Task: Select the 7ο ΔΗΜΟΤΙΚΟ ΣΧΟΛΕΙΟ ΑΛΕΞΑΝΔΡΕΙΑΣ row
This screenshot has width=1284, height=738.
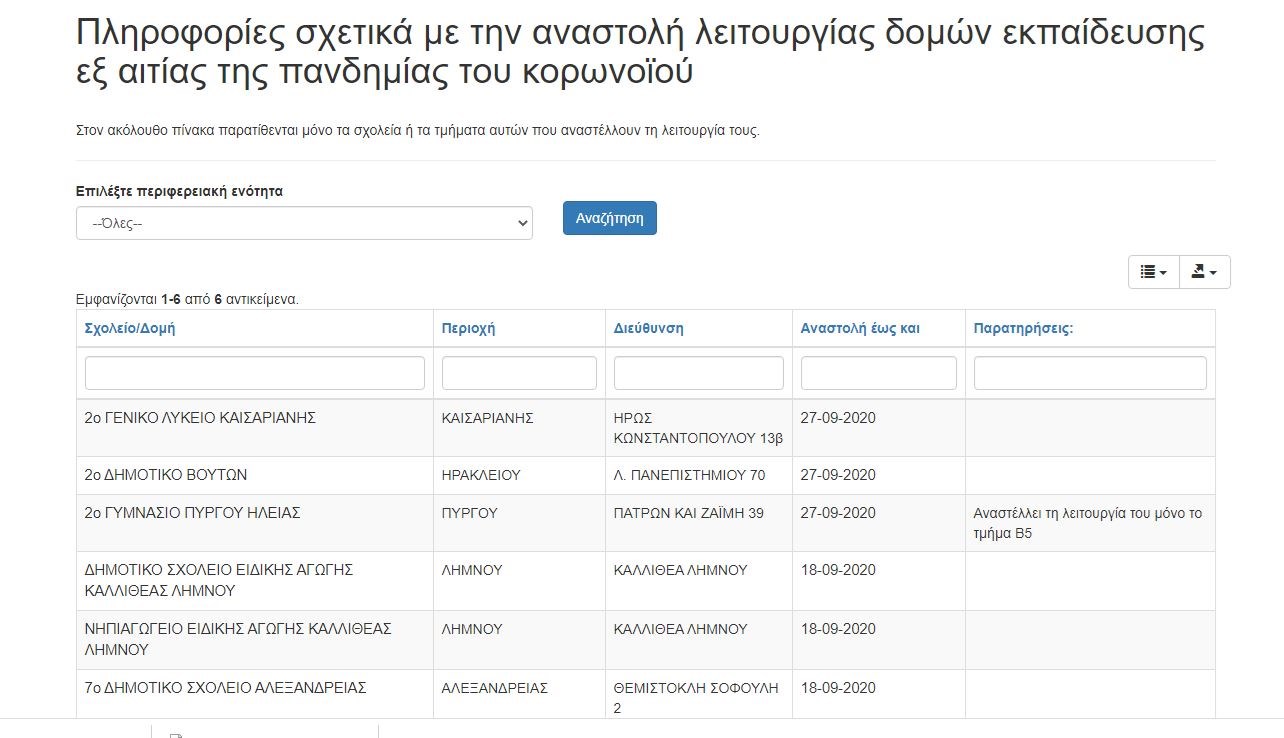Action: pyautogui.click(x=225, y=688)
